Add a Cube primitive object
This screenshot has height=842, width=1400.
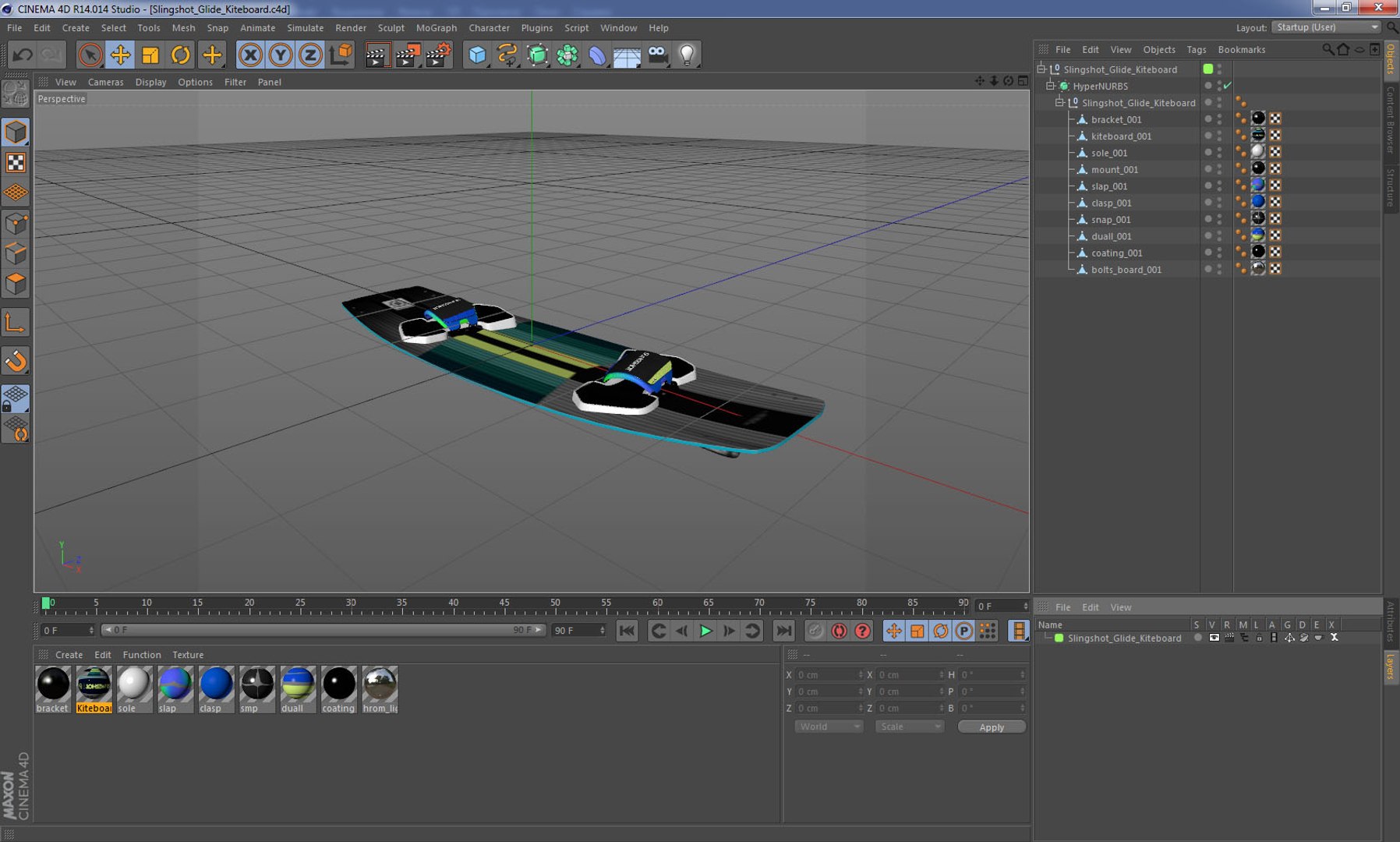pyautogui.click(x=477, y=55)
